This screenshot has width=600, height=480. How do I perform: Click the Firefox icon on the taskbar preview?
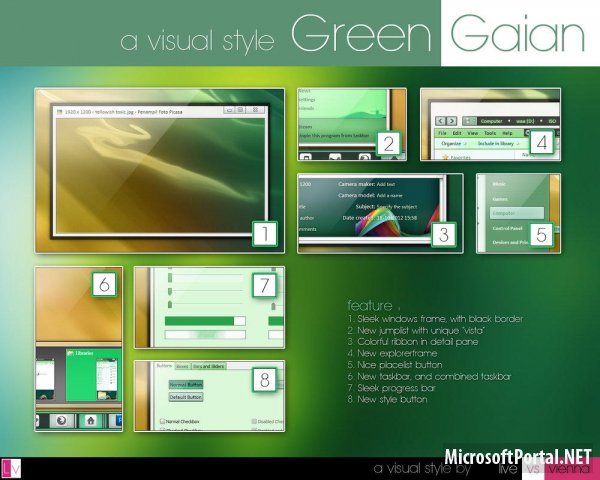tap(61, 421)
